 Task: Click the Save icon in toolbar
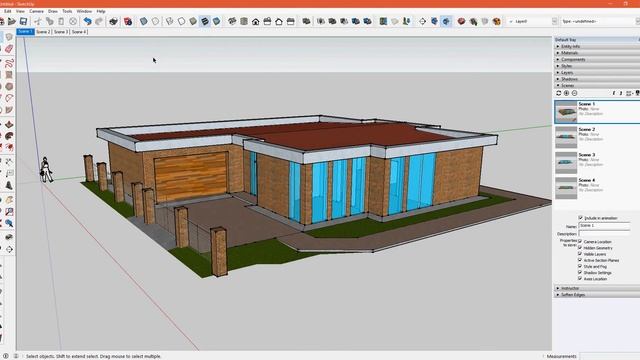(23, 21)
